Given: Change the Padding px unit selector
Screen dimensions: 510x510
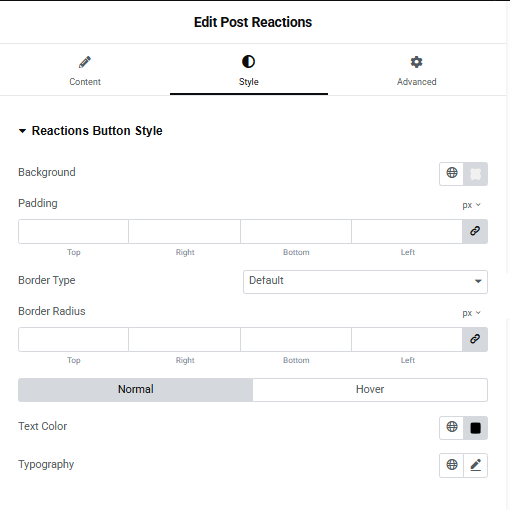Looking at the screenshot, I should pyautogui.click(x=471, y=205).
